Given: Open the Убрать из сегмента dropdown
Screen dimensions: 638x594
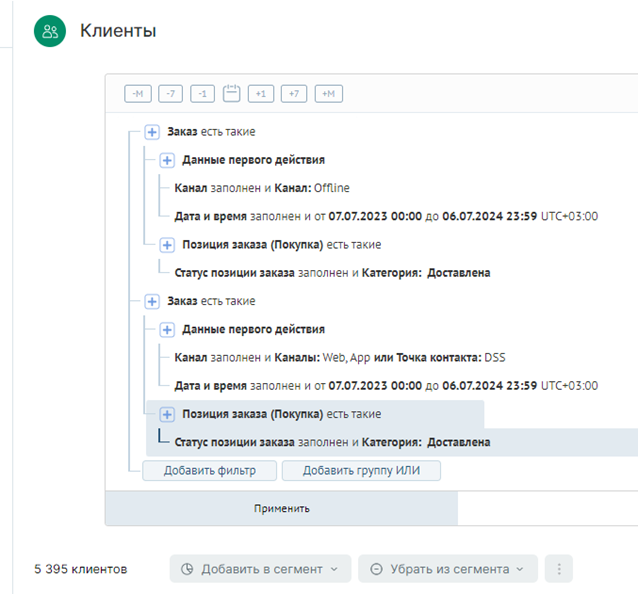Looking at the screenshot, I should click(447, 569).
